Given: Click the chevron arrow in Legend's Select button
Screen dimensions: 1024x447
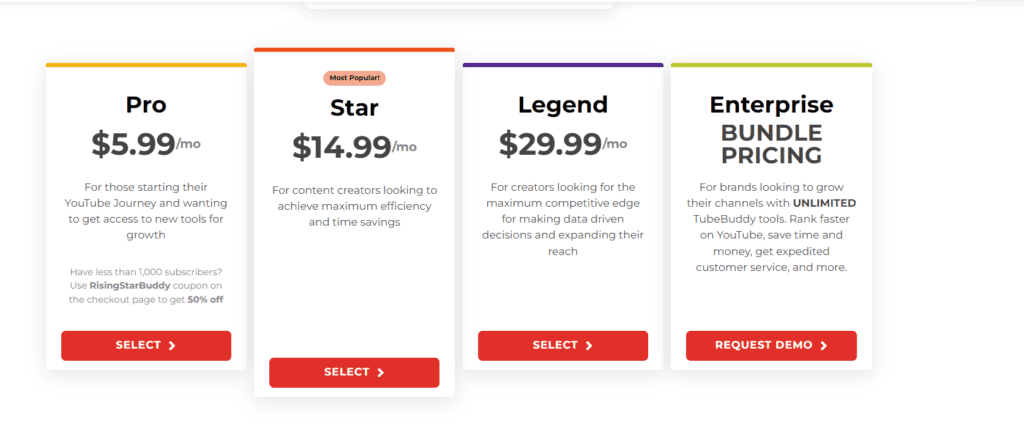Looking at the screenshot, I should coord(588,346).
